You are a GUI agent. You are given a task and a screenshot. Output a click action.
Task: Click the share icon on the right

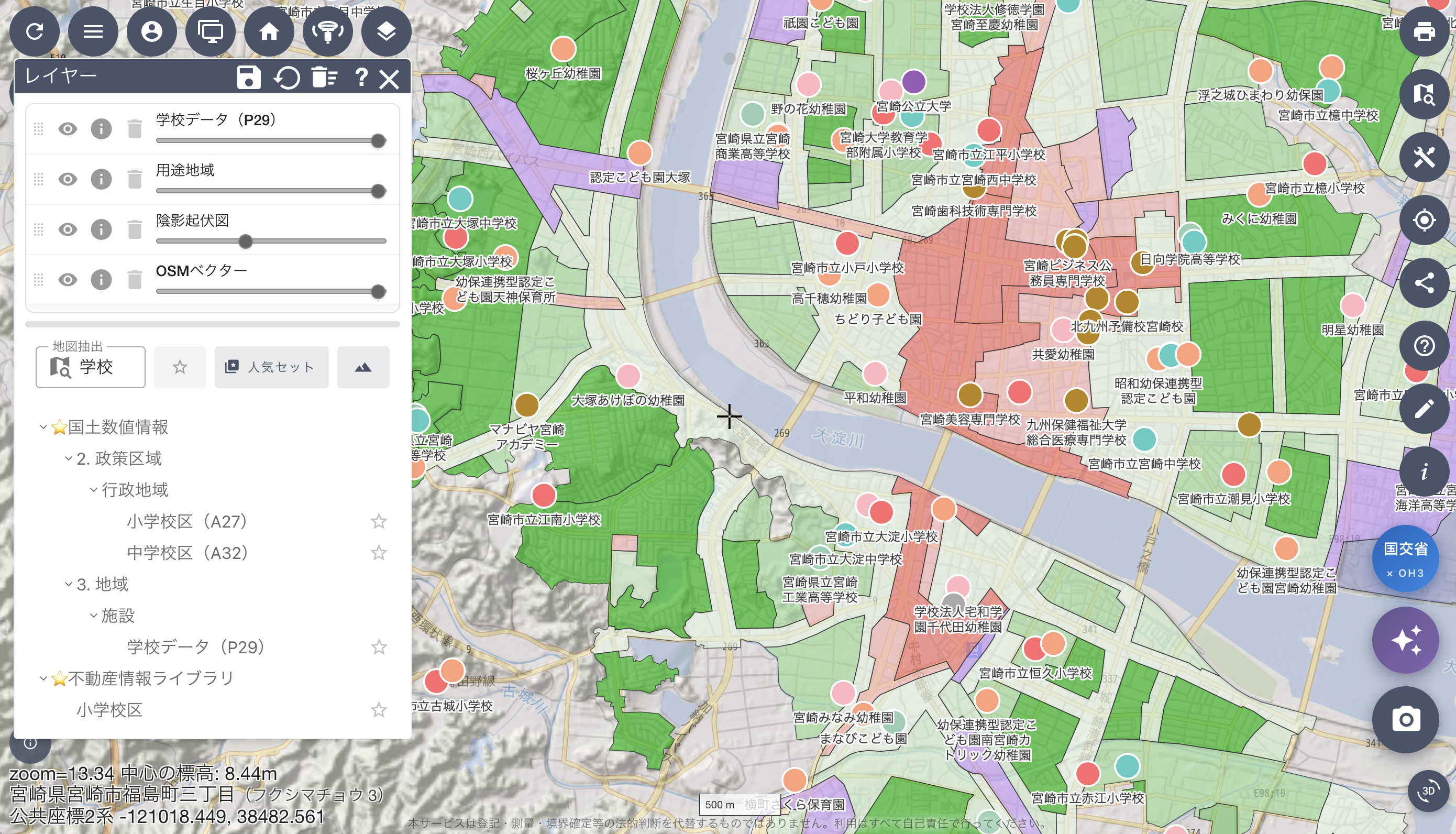point(1424,283)
